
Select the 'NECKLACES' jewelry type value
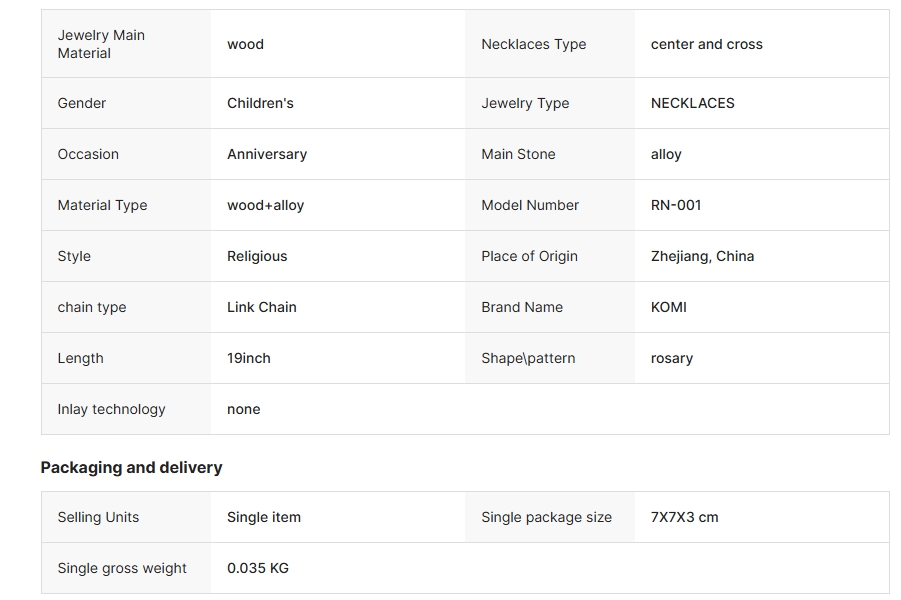[x=692, y=103]
